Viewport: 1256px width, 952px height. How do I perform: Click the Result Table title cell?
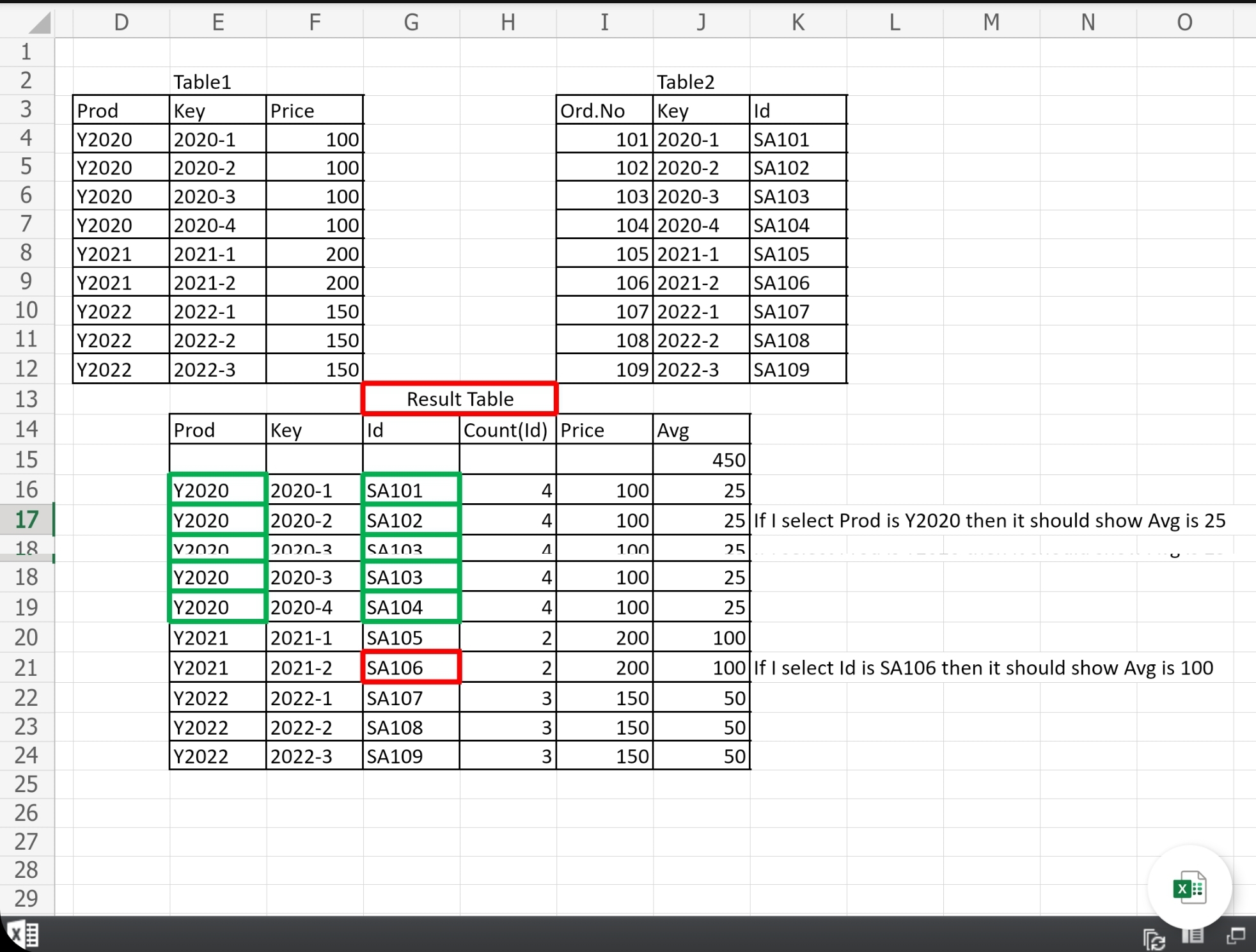click(x=459, y=399)
